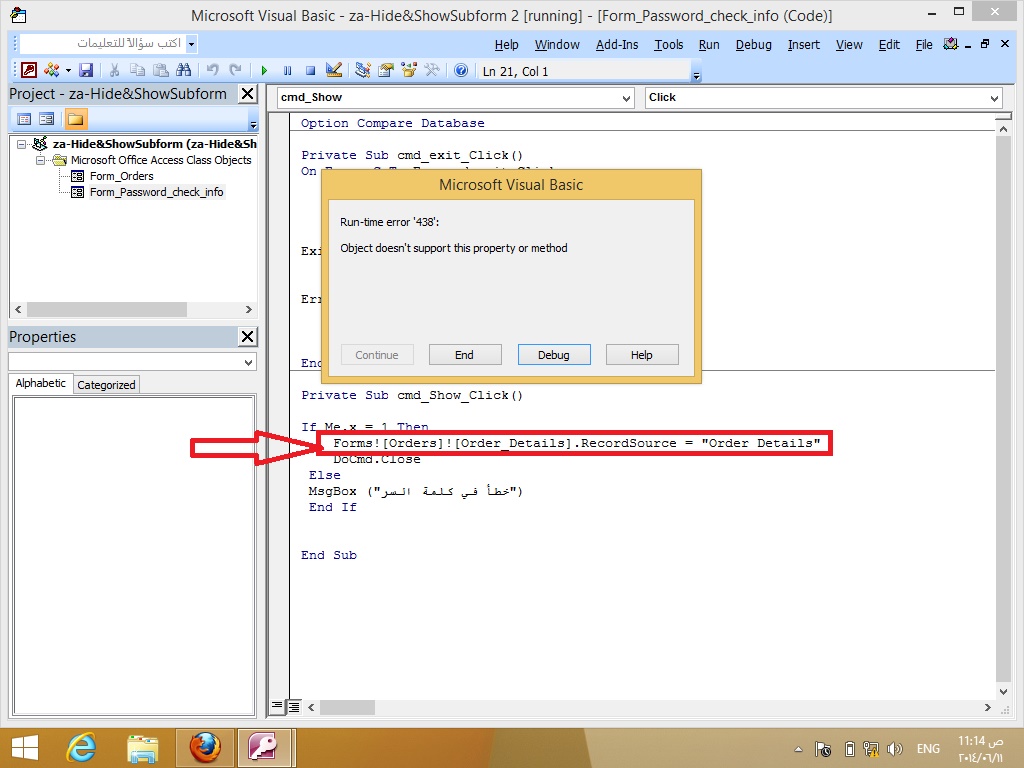
Task: Select Form_Orders in project tree
Action: tap(121, 176)
